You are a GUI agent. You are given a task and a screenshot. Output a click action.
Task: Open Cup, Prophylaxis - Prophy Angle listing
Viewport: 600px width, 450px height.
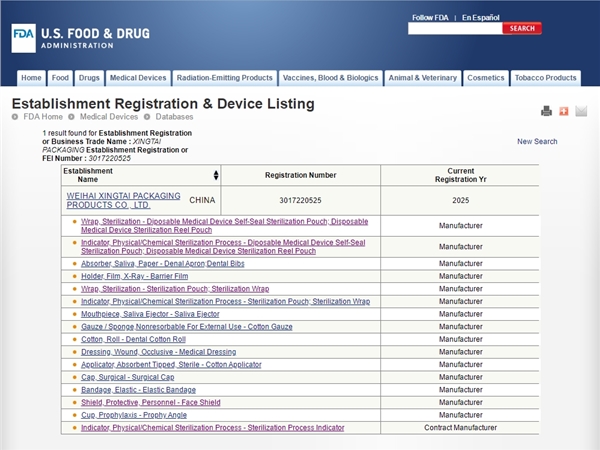pos(134,415)
